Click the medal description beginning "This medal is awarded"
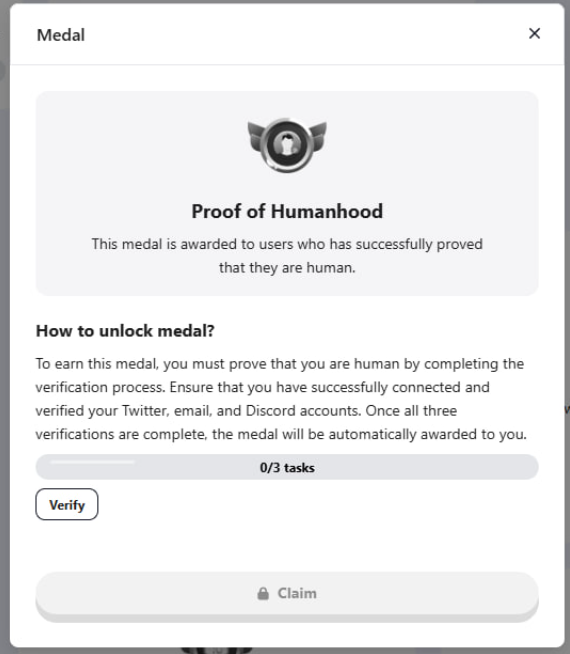Viewport: 570px width, 654px height. pos(287,256)
